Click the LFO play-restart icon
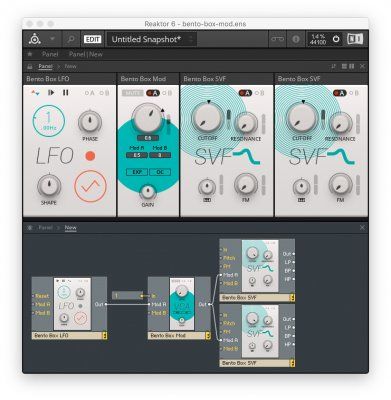The height and width of the screenshot is (400, 391). coord(51,93)
